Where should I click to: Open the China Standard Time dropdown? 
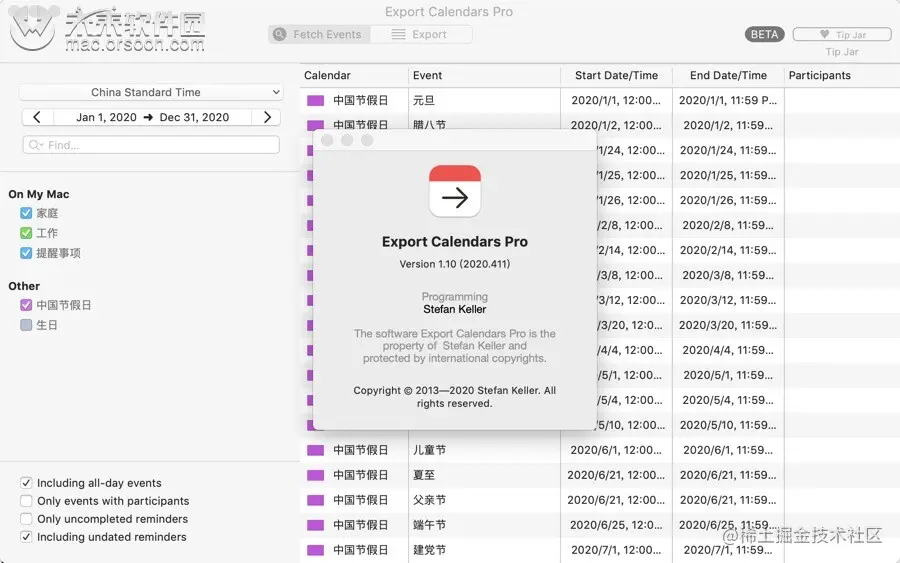click(151, 92)
